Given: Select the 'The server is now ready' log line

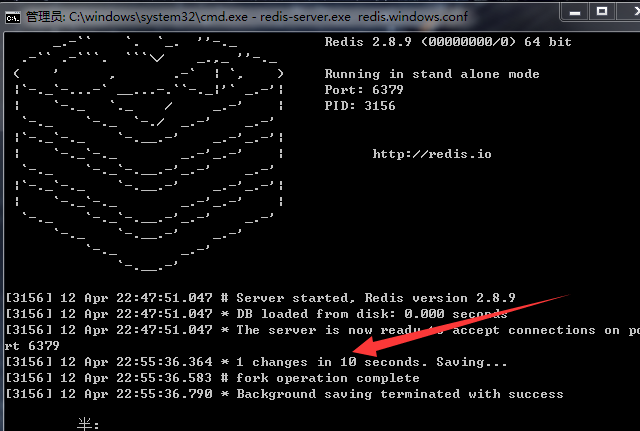Looking at the screenshot, I should [322, 330].
